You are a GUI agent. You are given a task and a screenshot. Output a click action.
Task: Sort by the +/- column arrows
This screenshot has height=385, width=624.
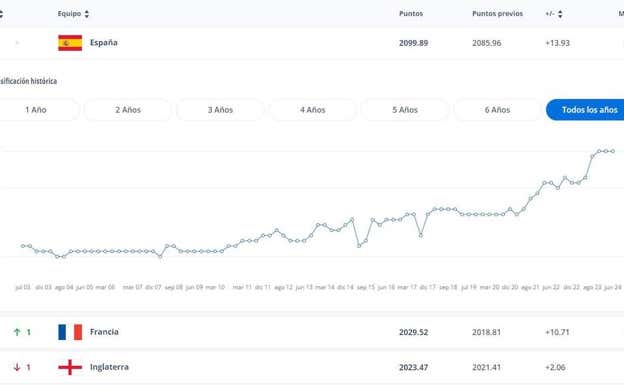(560, 14)
